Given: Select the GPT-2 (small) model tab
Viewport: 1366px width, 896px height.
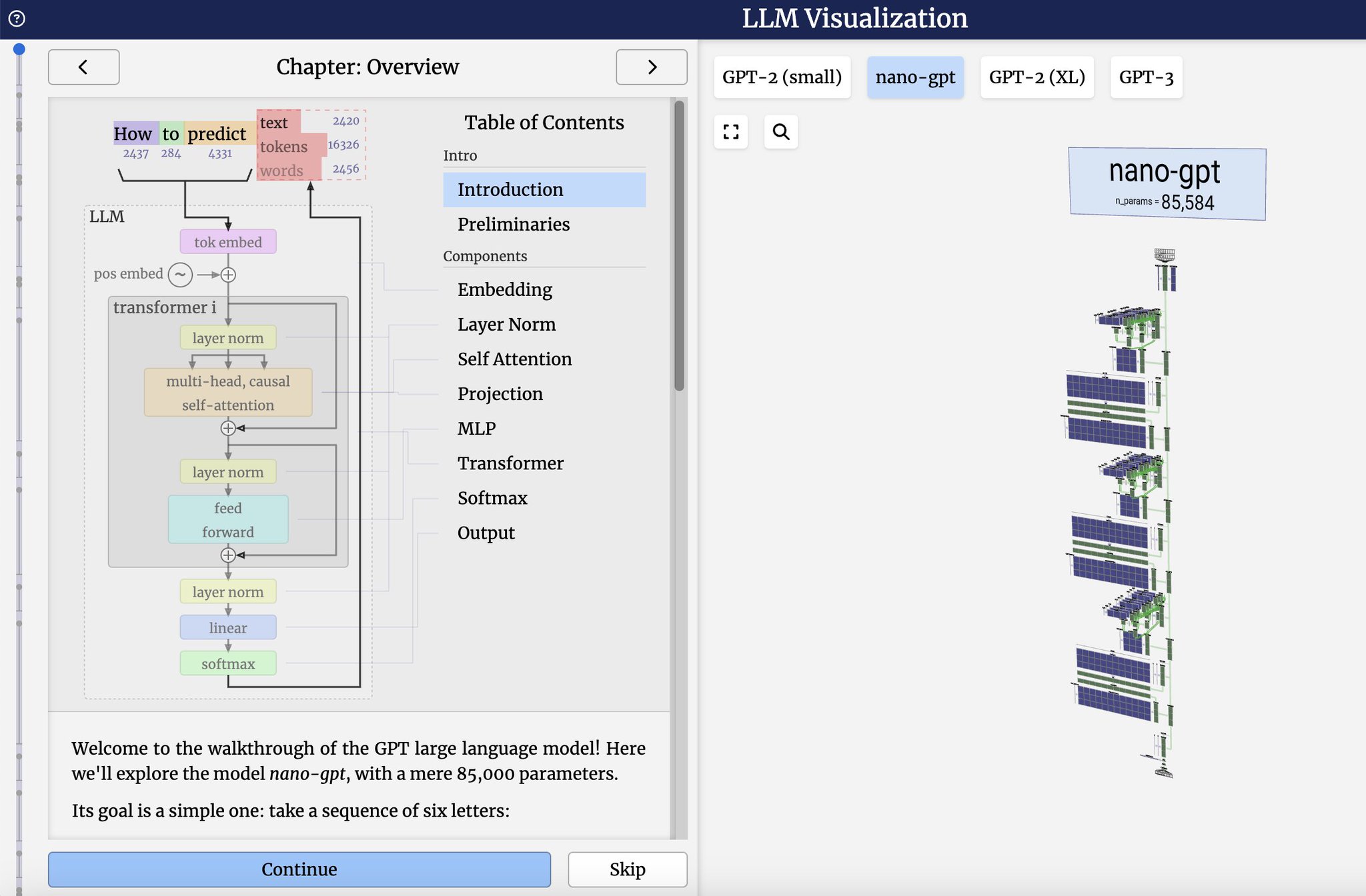Looking at the screenshot, I should tap(782, 77).
